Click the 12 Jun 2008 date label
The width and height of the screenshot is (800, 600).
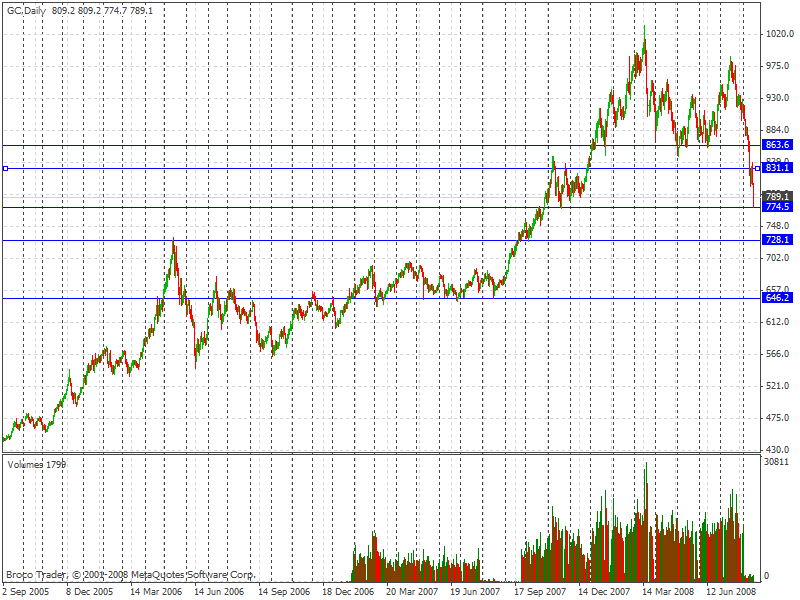pos(731,592)
